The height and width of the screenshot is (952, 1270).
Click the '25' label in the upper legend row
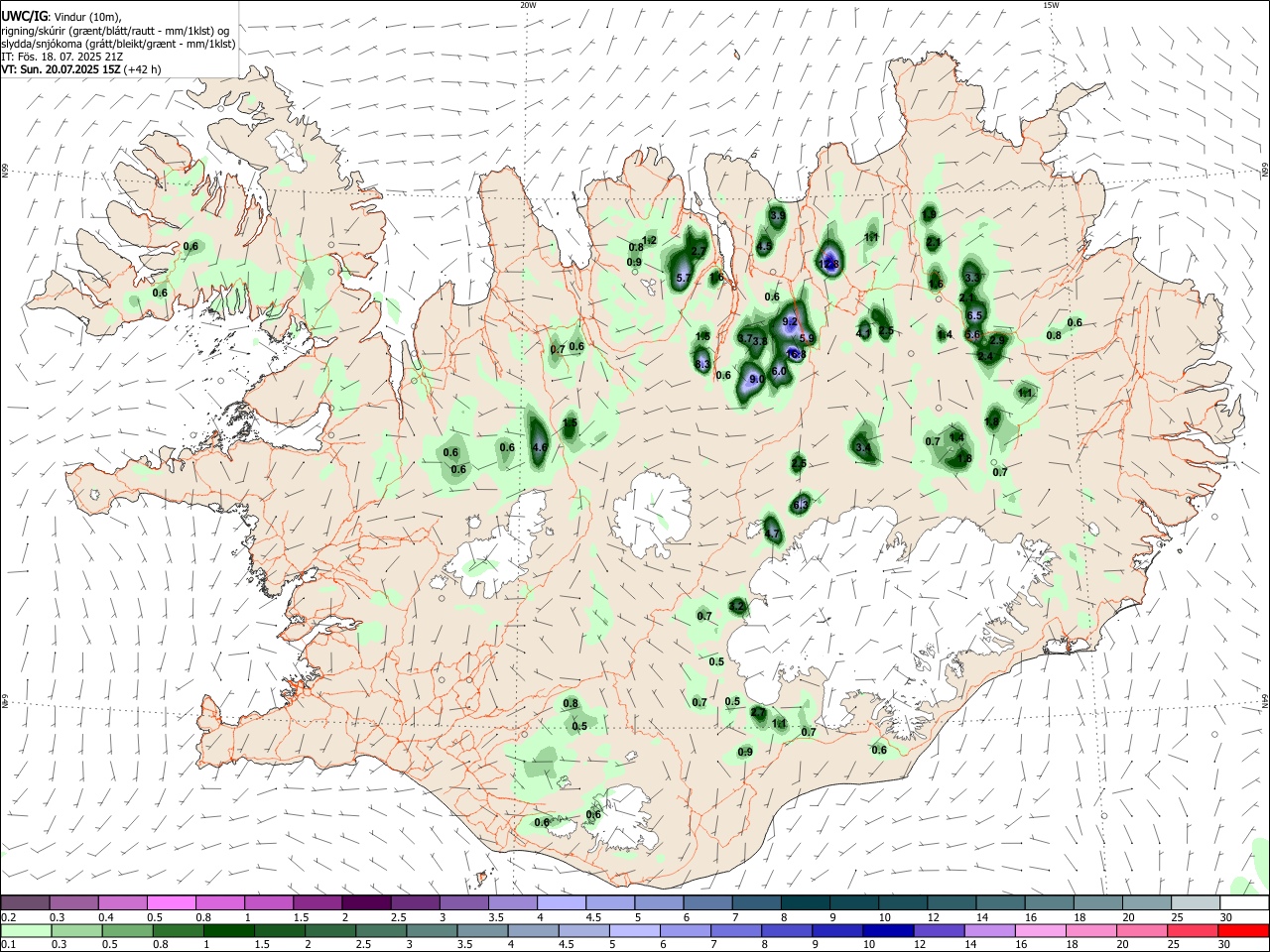(x=1177, y=917)
